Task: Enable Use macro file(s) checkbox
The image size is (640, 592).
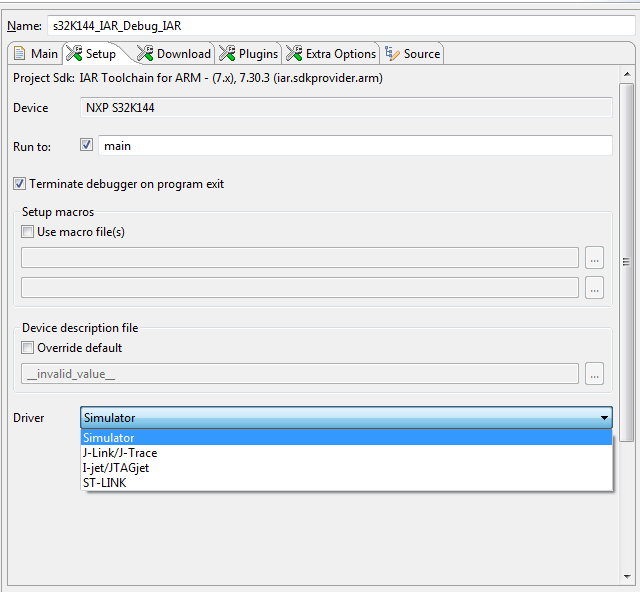Action: tap(27, 232)
